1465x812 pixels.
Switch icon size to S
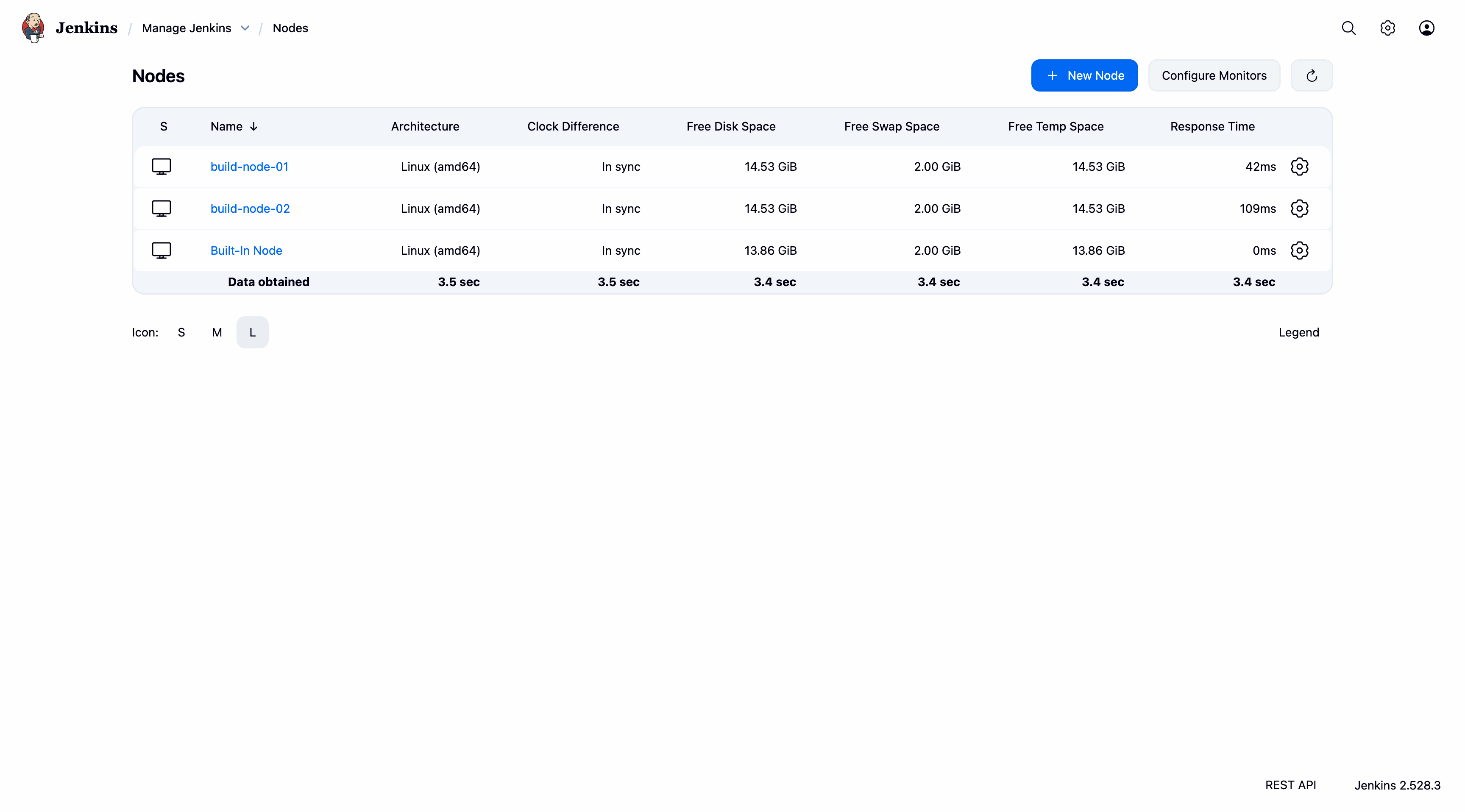[181, 333]
